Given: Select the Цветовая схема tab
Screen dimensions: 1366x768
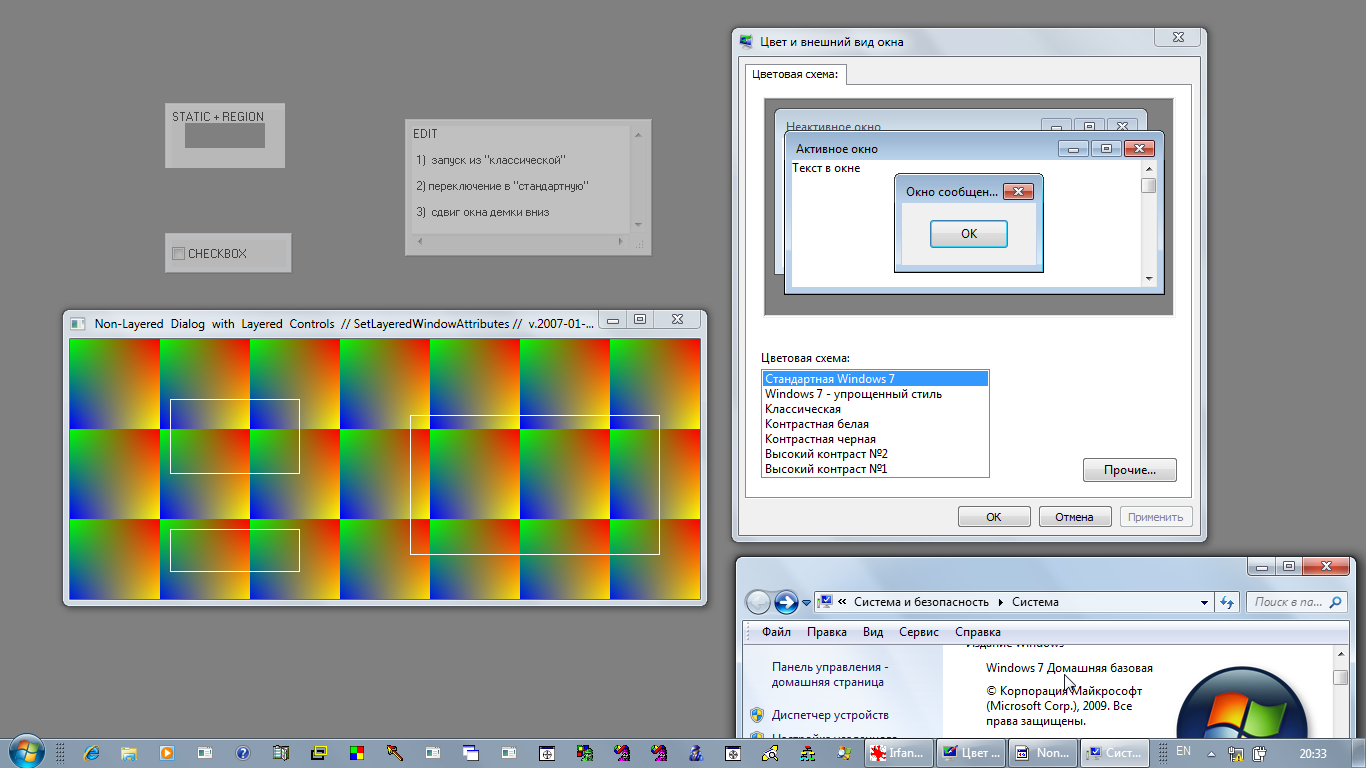Looking at the screenshot, I should pos(796,74).
